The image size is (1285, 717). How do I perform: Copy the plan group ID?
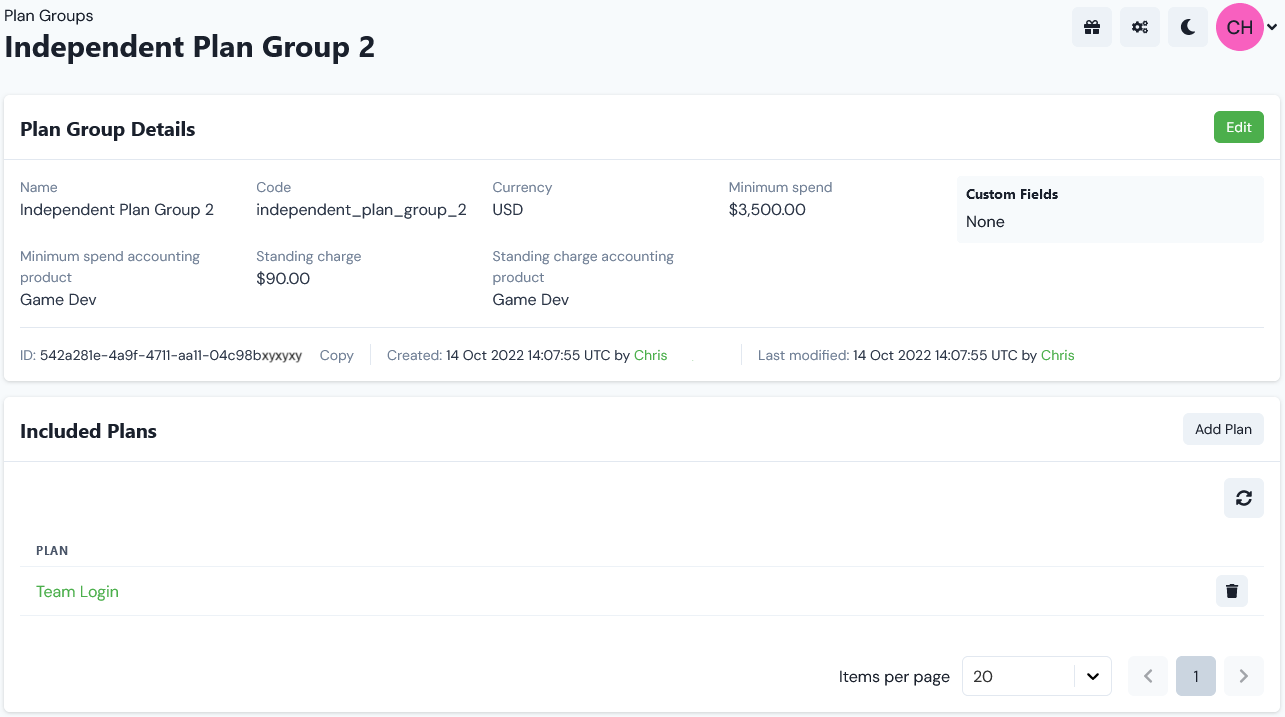point(336,355)
